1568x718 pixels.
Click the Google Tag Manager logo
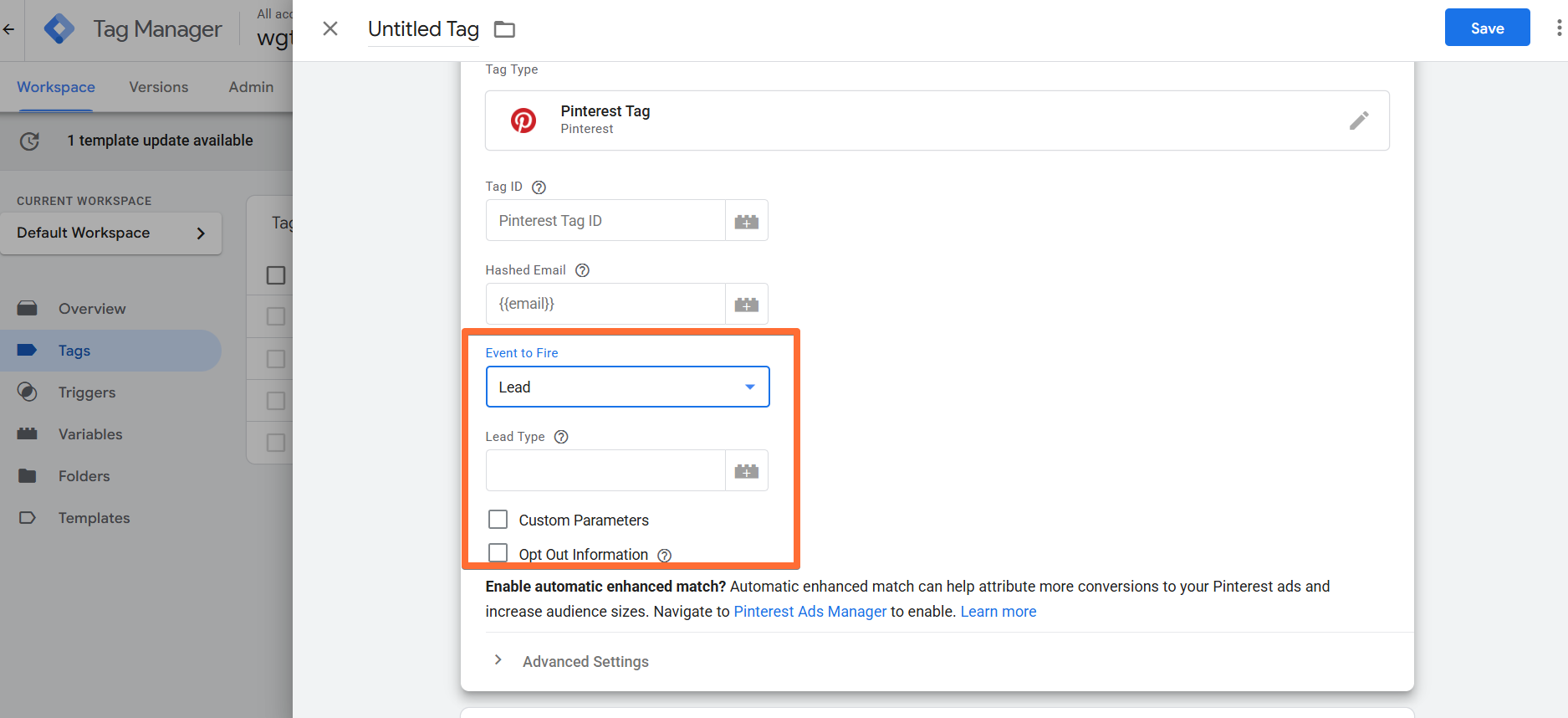pos(59,29)
